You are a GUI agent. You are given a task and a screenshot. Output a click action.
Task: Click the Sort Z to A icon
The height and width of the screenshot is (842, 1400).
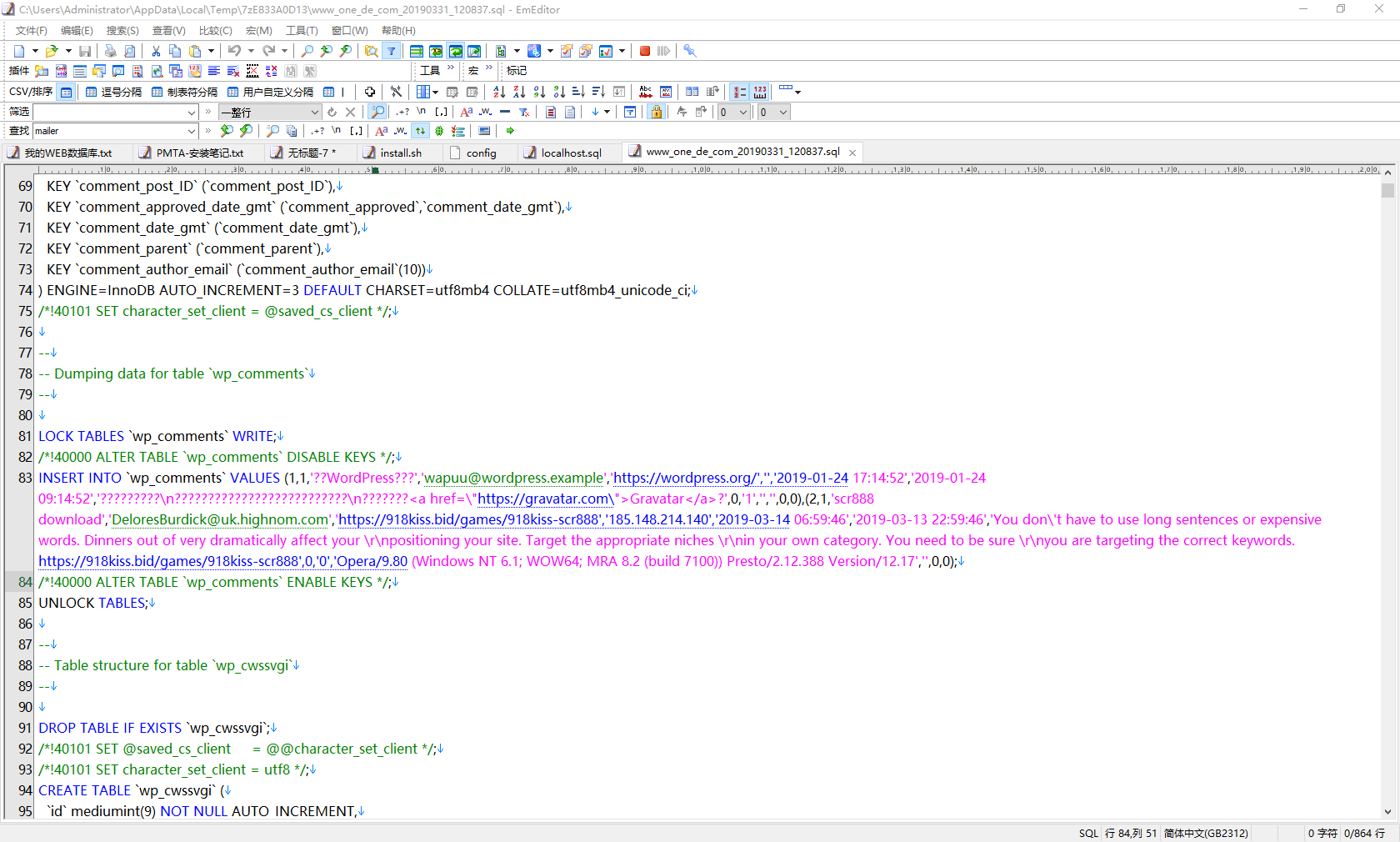click(519, 92)
